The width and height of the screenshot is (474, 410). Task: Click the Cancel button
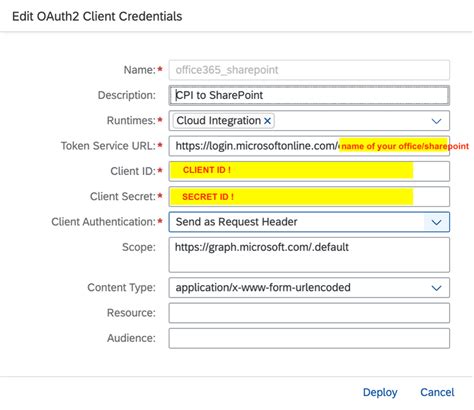[437, 392]
